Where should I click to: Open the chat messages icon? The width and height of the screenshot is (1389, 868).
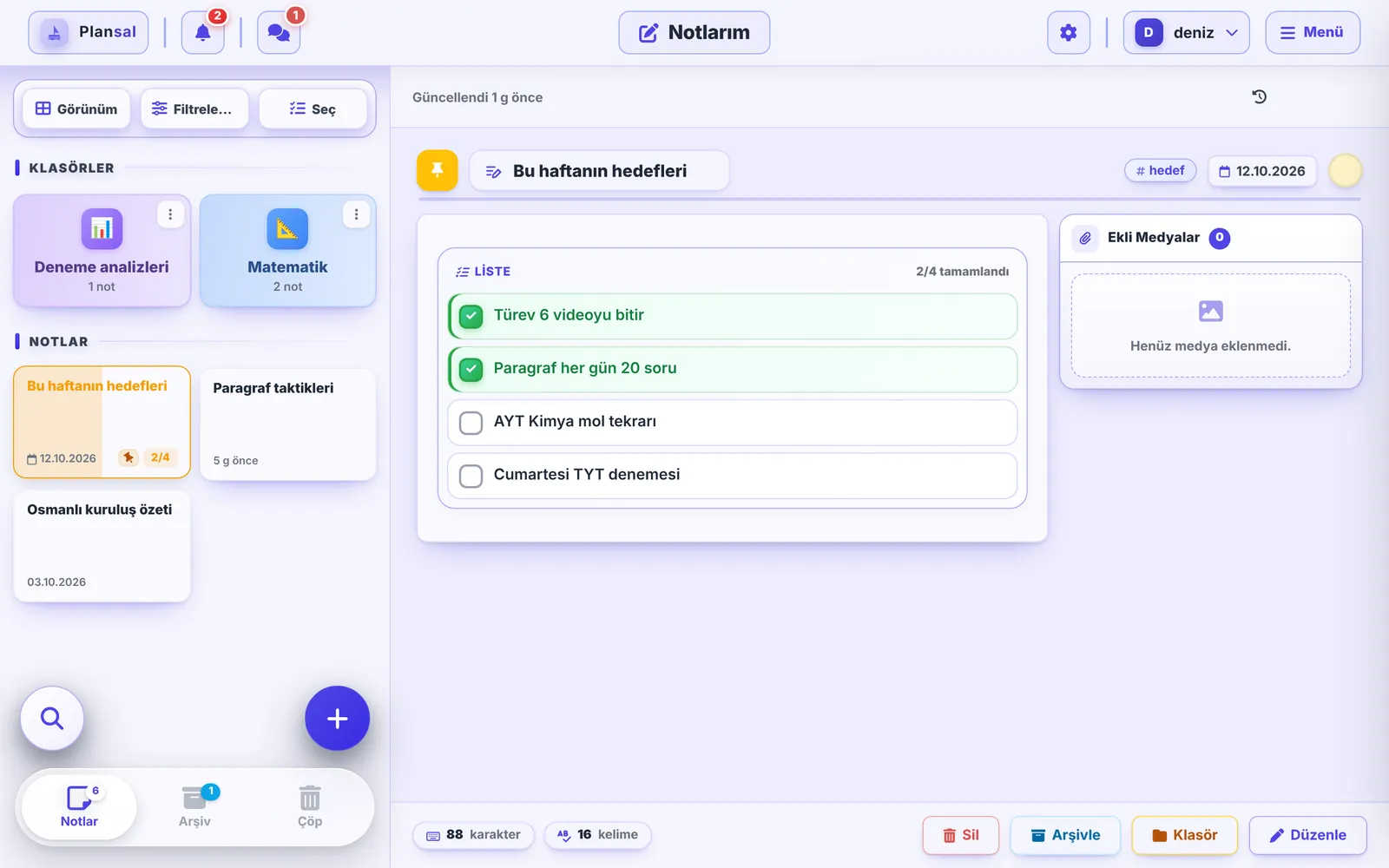coord(279,33)
